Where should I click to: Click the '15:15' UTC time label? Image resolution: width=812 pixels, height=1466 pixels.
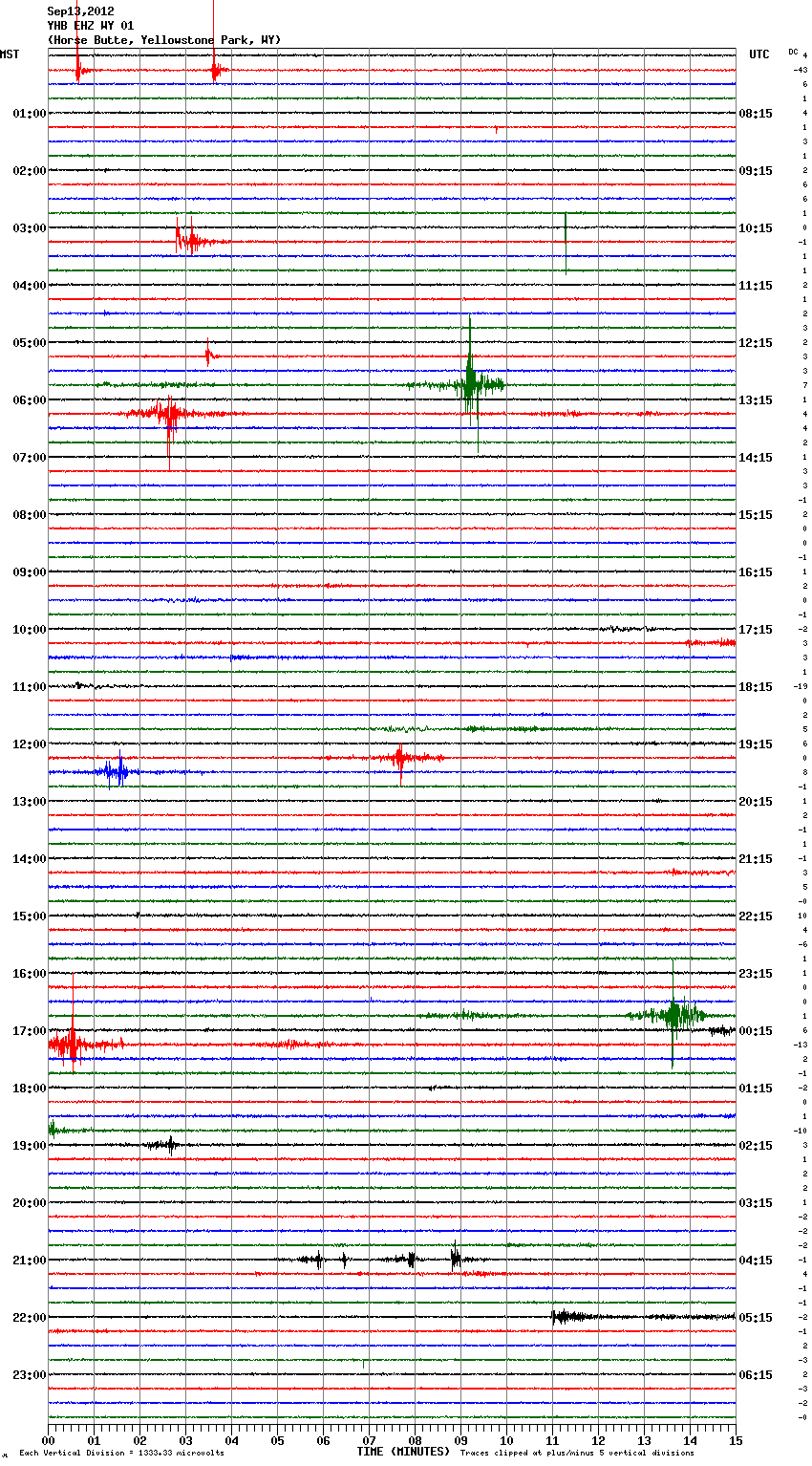pyautogui.click(x=756, y=515)
